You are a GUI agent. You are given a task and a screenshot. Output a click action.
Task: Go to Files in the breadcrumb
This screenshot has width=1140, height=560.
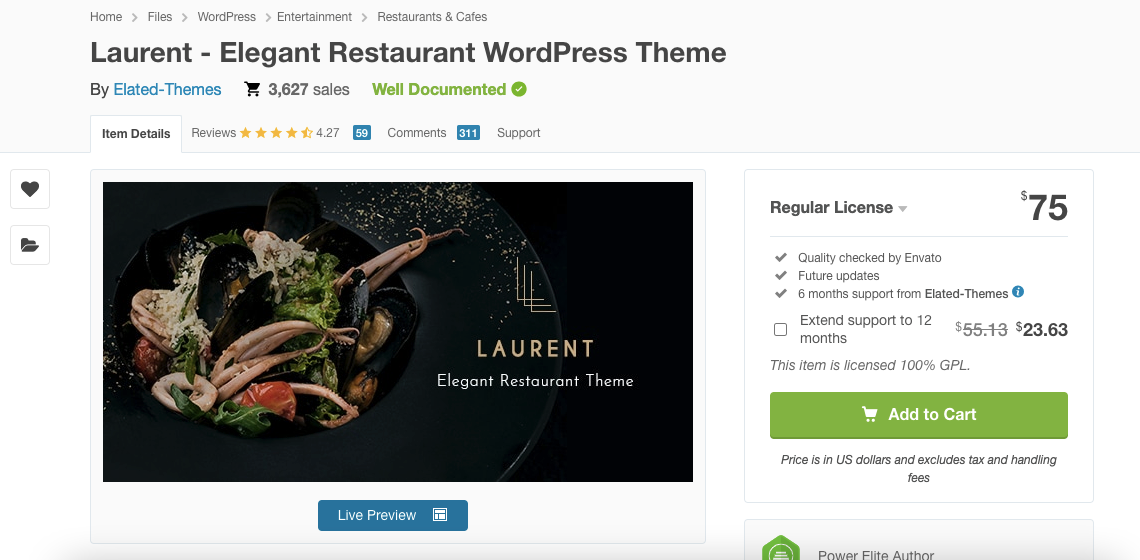(160, 17)
